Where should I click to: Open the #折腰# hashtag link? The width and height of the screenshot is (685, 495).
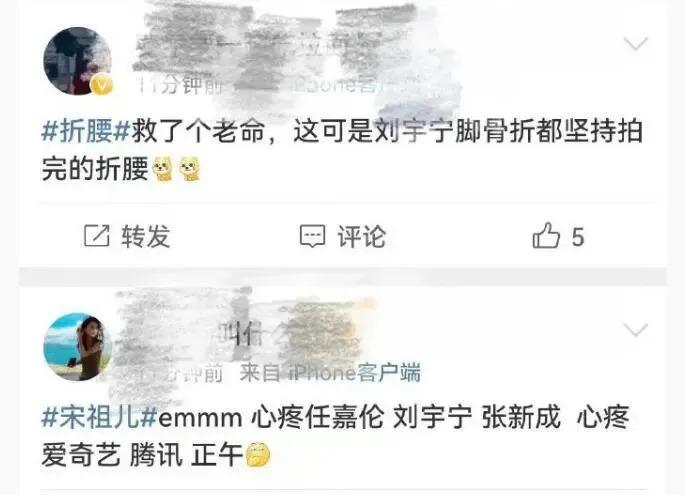pyautogui.click(x=85, y=130)
